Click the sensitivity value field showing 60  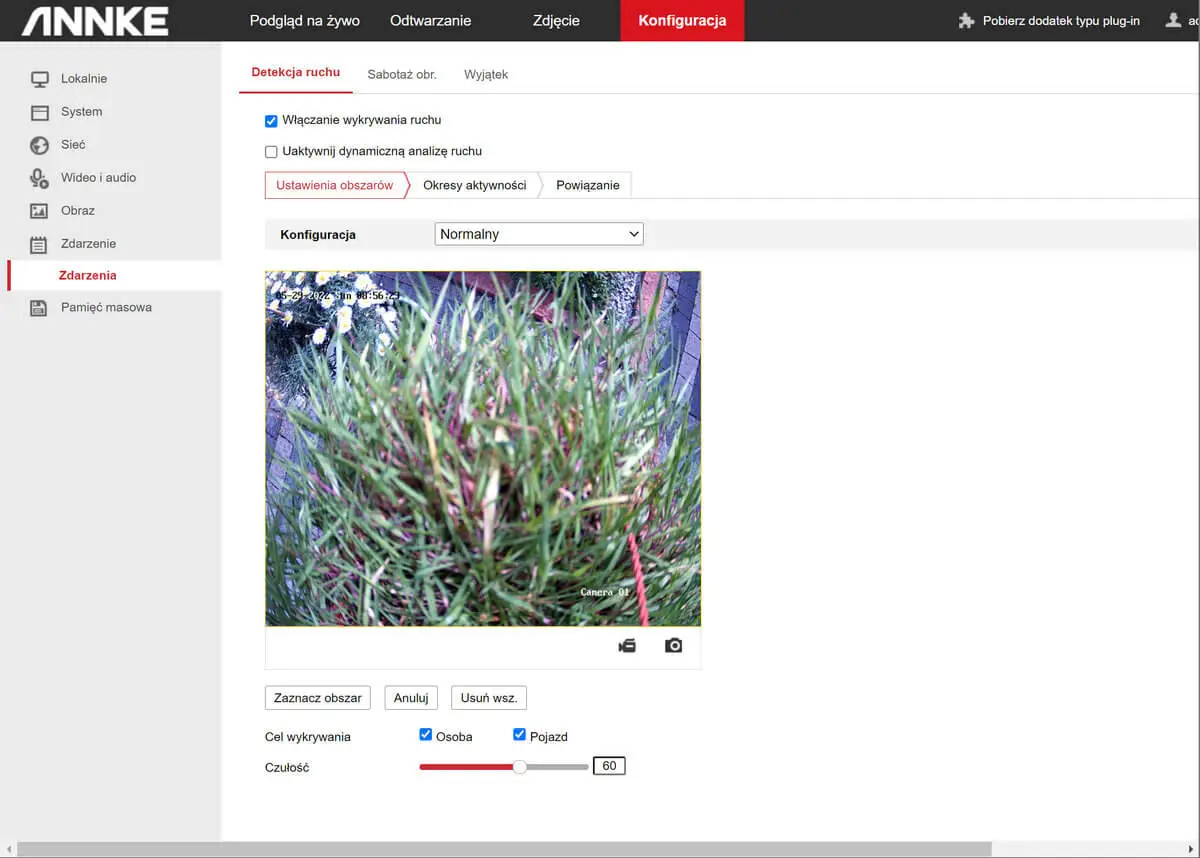pos(609,766)
